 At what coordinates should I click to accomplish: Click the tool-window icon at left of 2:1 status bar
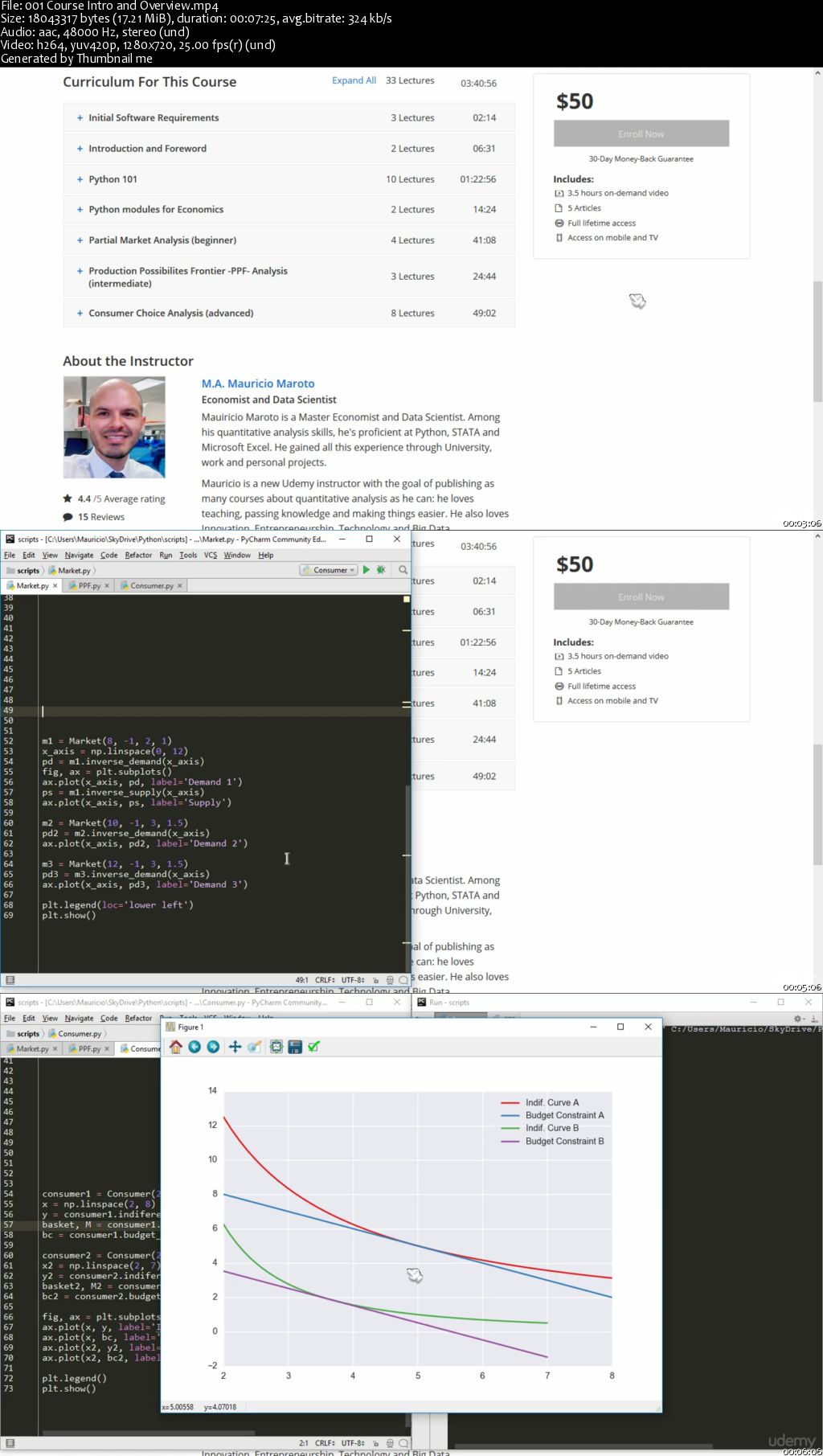(10, 1443)
